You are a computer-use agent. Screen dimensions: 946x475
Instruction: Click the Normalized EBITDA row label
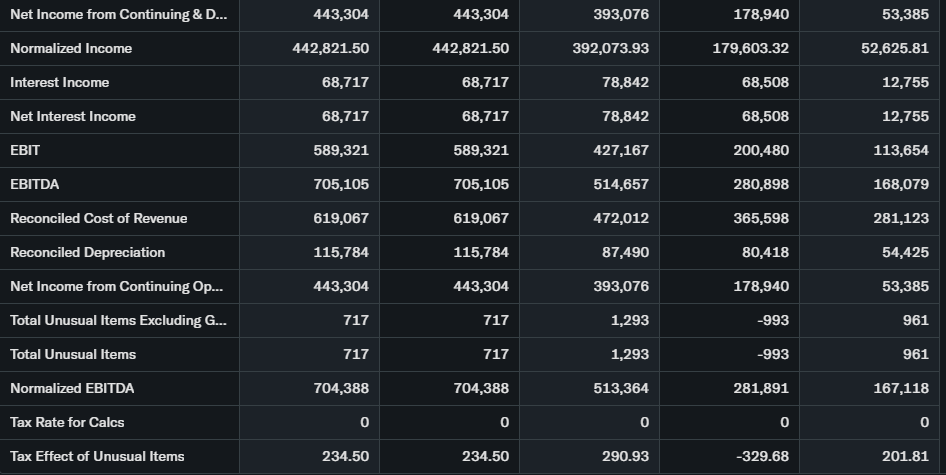tap(72, 388)
